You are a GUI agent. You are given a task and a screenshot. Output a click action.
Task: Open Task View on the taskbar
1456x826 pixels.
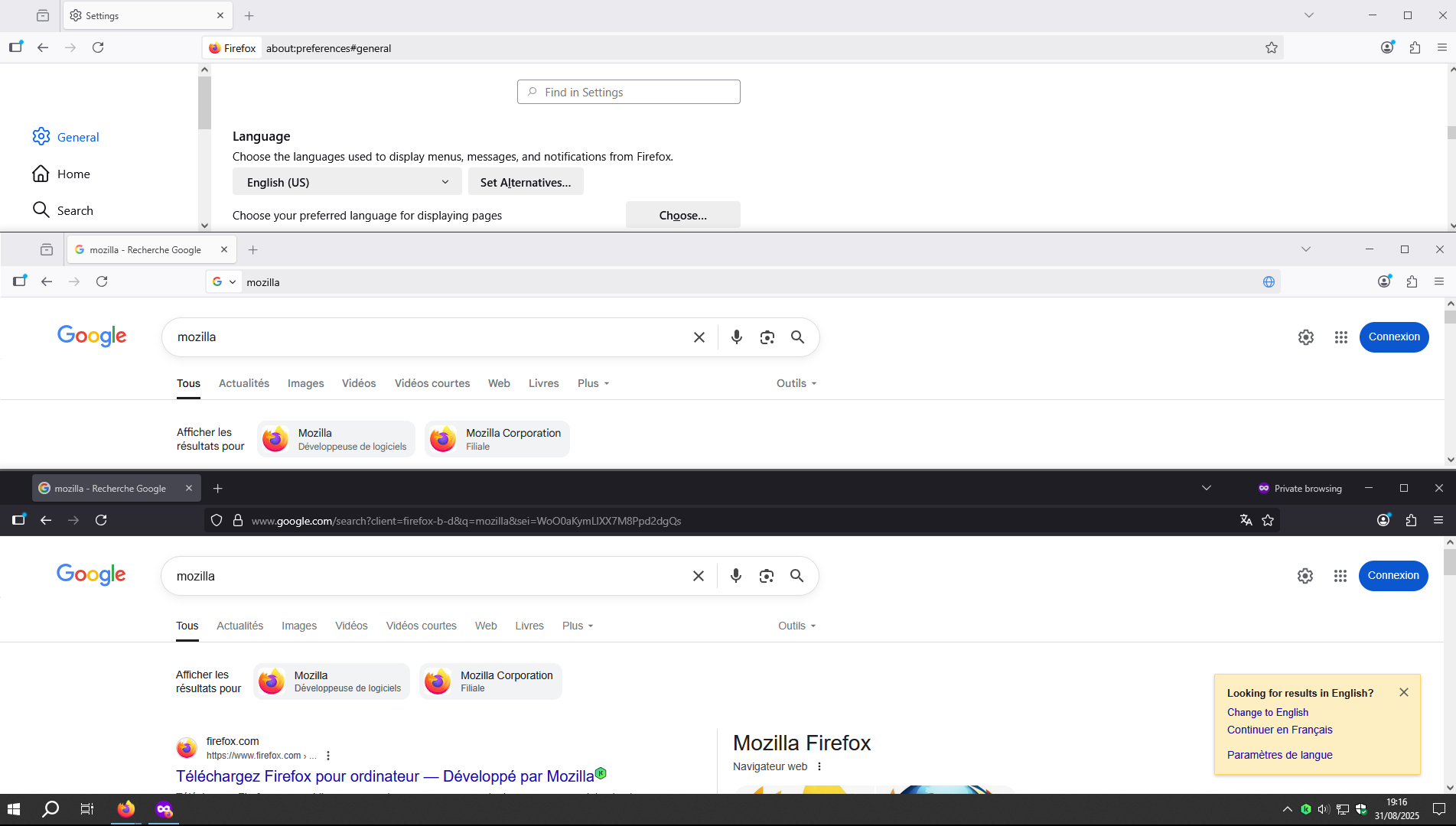[x=87, y=808]
